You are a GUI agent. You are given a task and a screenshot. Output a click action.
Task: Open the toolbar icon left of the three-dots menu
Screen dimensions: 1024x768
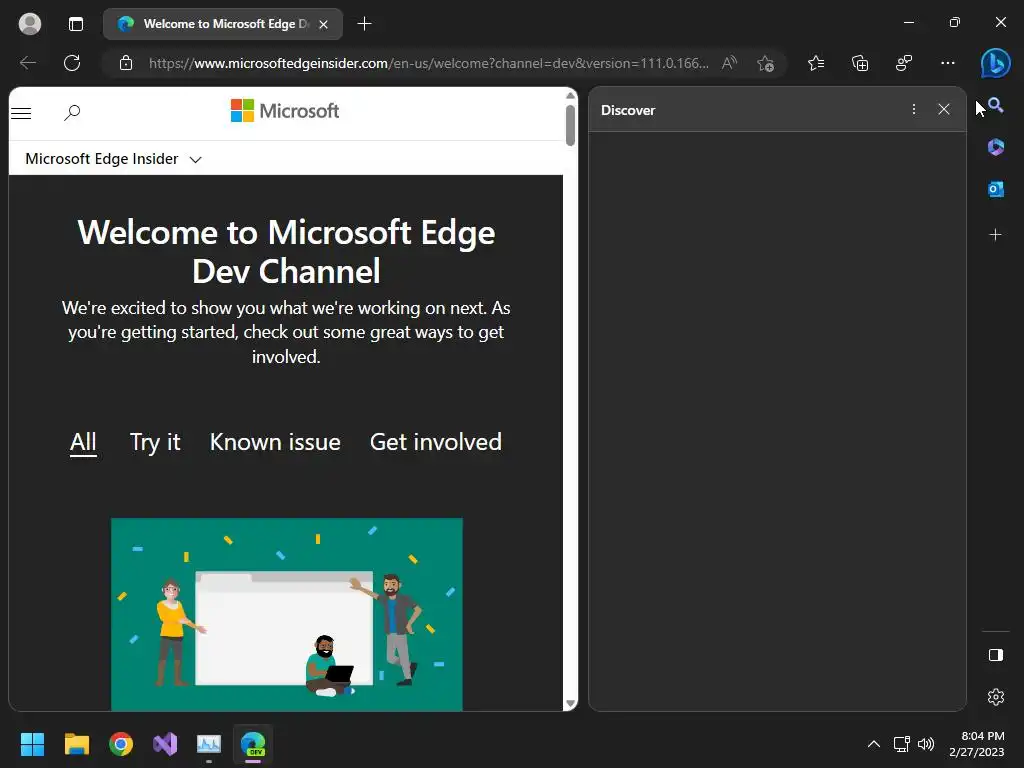(904, 63)
